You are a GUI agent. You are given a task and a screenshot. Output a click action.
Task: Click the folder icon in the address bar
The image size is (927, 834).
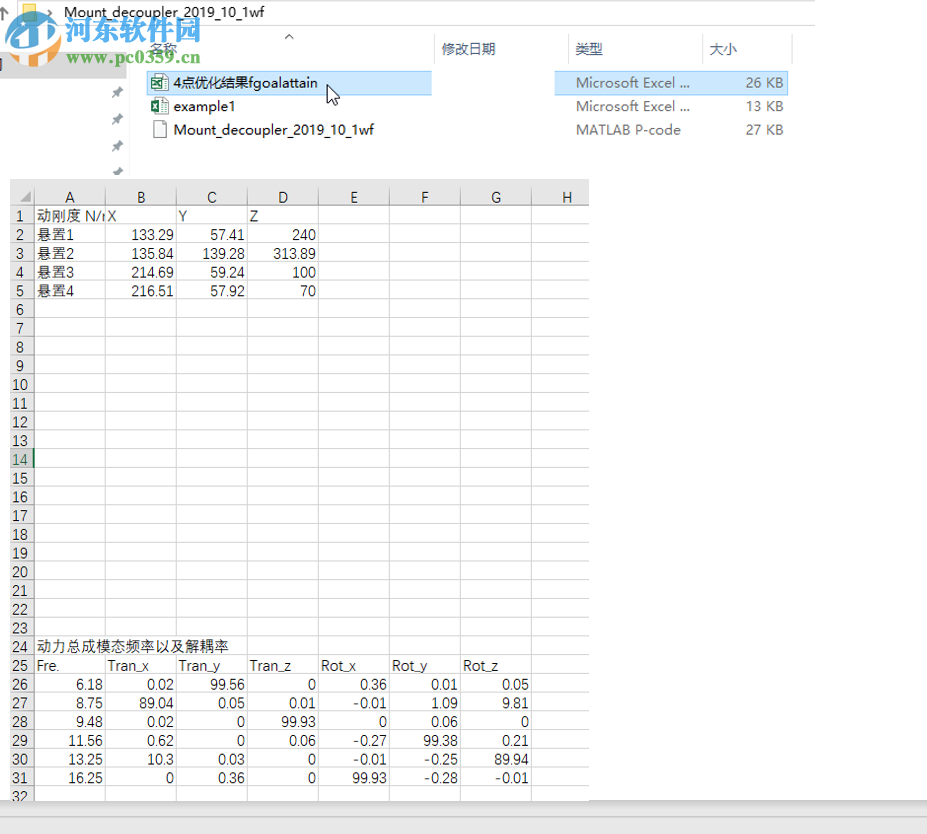[x=28, y=14]
